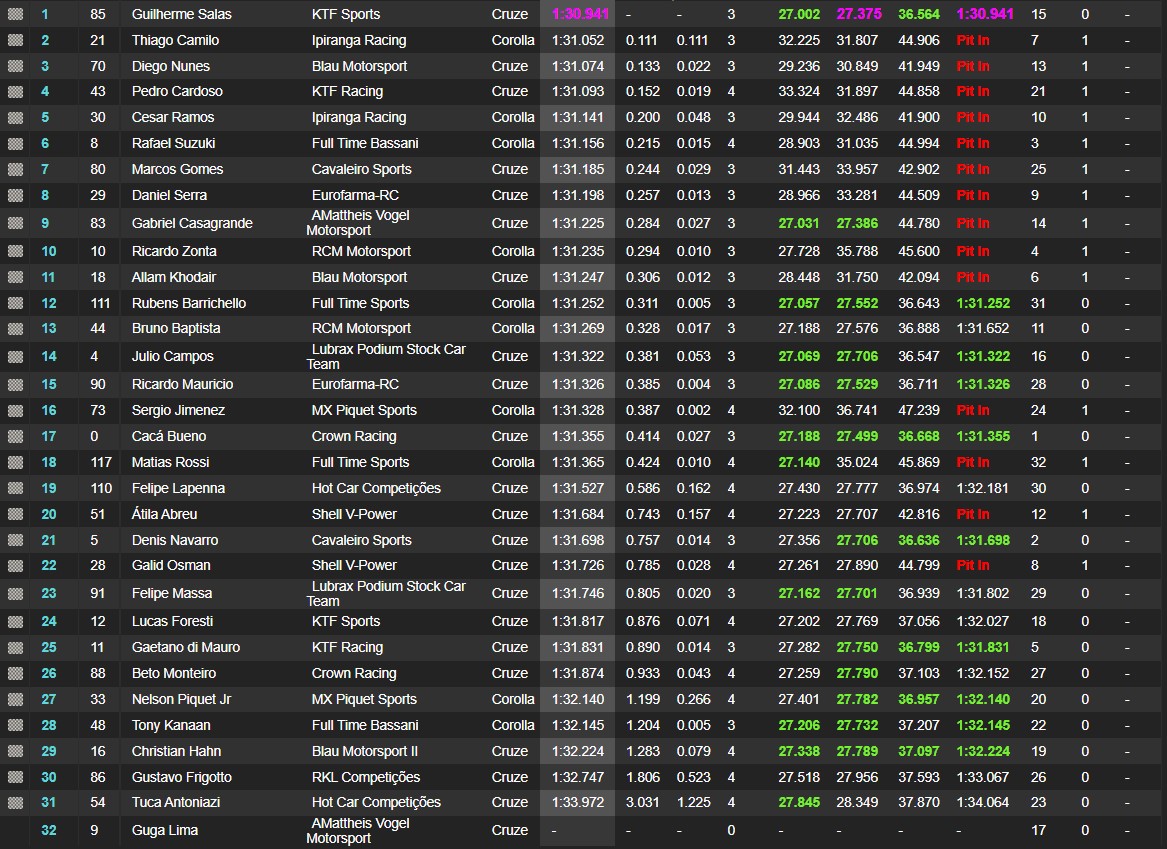Image resolution: width=1167 pixels, height=849 pixels.
Task: Click the best lap time 1:33.972
Action: (578, 803)
